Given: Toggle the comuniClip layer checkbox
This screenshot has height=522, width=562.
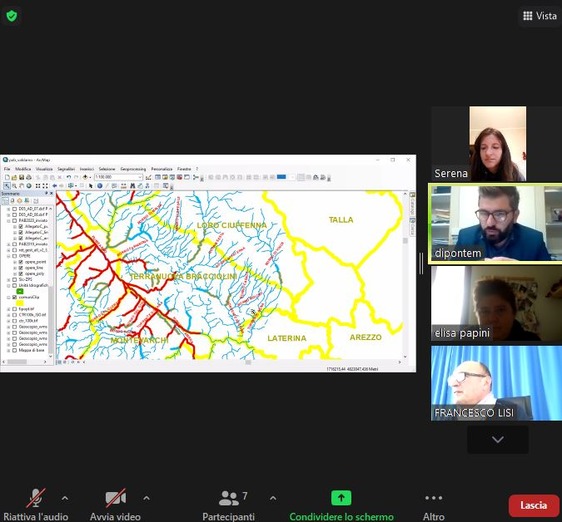Looking at the screenshot, I should click(x=15, y=297).
